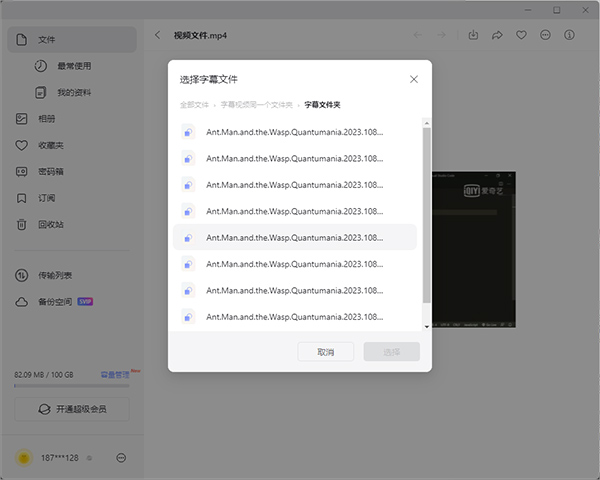600x480 pixels.
Task: Click the three-dot icon beside account 187***128
Action: pos(121,457)
